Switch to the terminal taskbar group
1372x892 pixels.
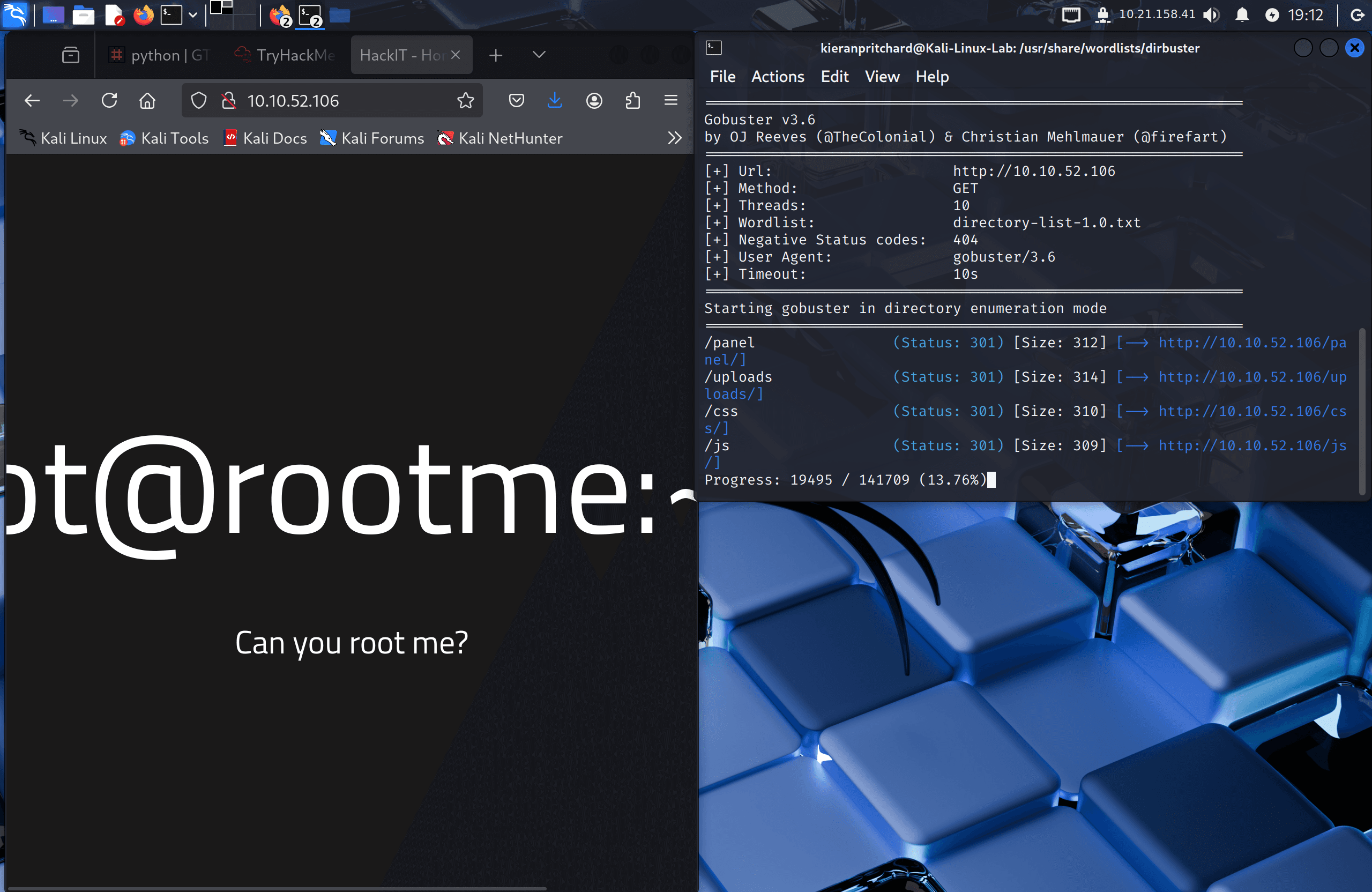311,16
